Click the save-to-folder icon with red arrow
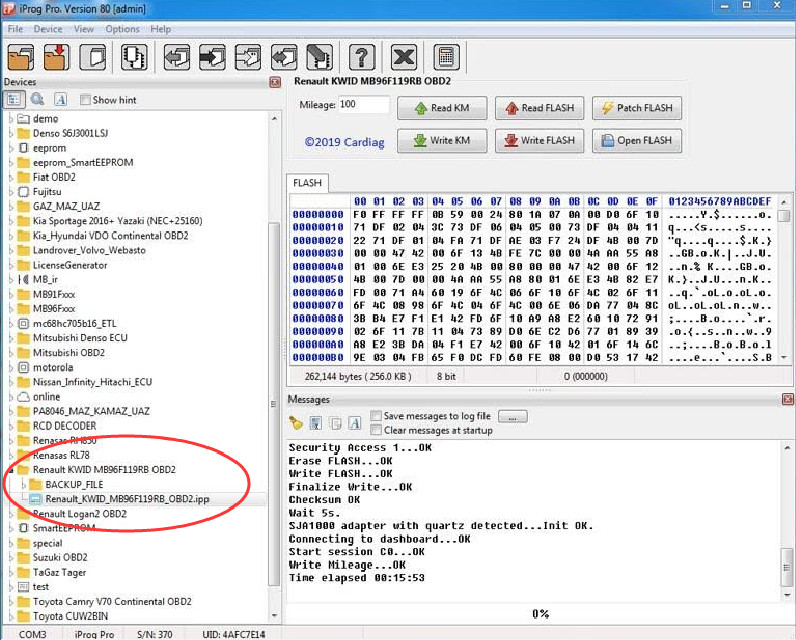Screen dimensions: 796x640 pyautogui.click(x=56, y=57)
